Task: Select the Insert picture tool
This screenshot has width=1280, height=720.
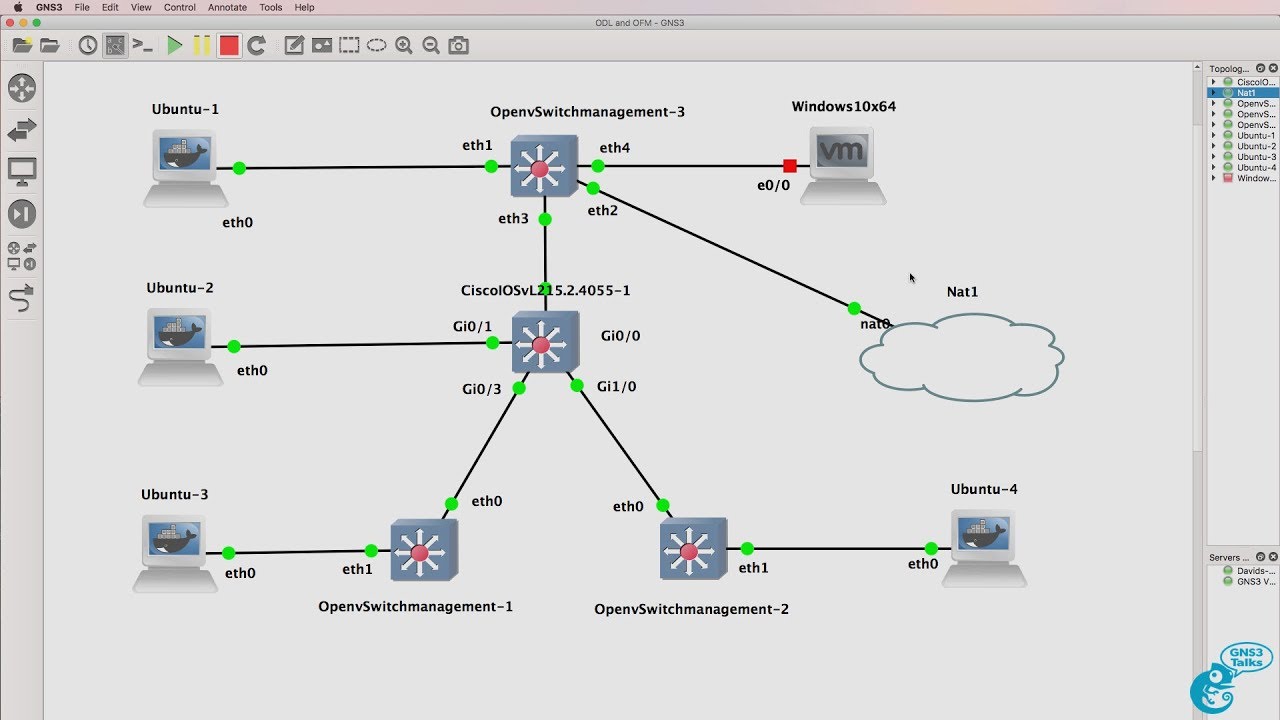Action: click(x=321, y=45)
